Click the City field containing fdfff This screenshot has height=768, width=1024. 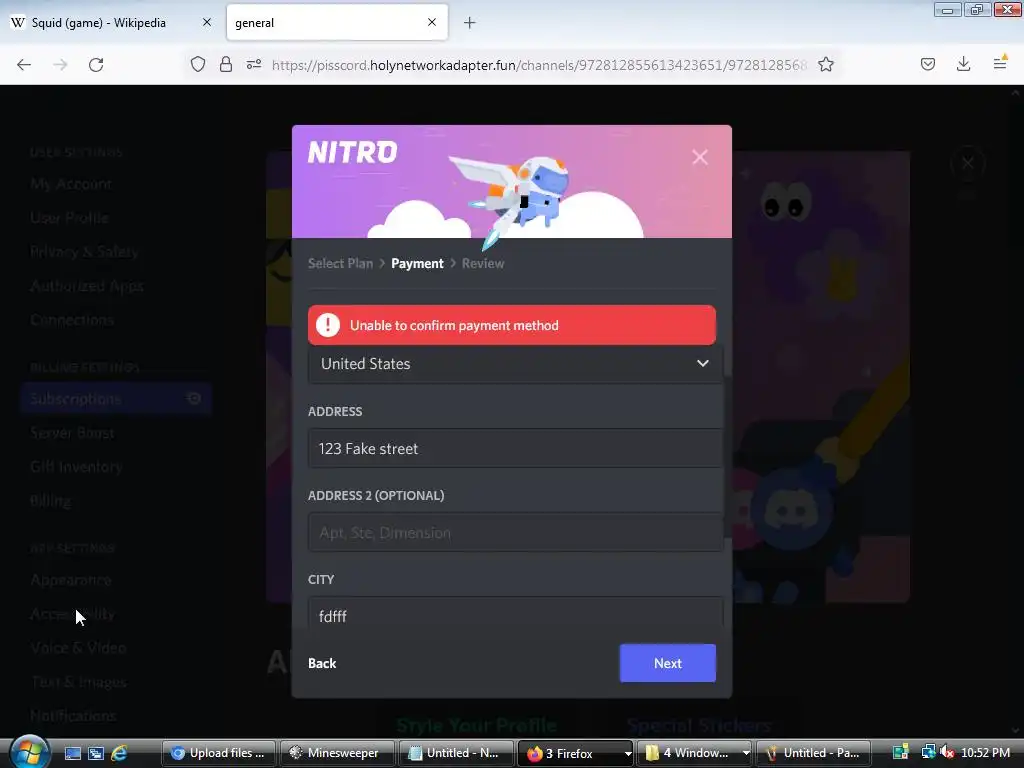[515, 614]
